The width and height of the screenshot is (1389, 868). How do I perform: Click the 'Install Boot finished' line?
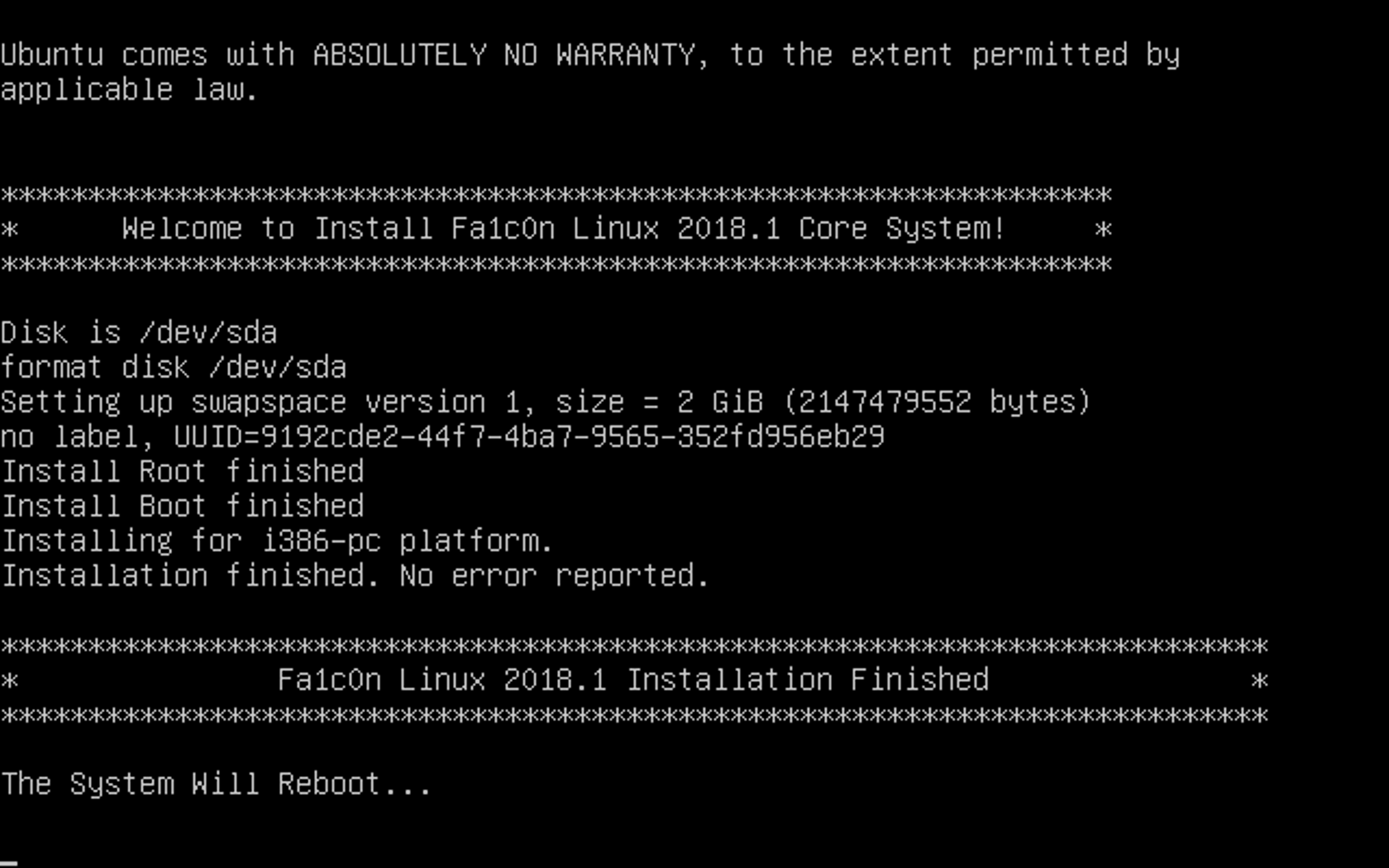(183, 506)
